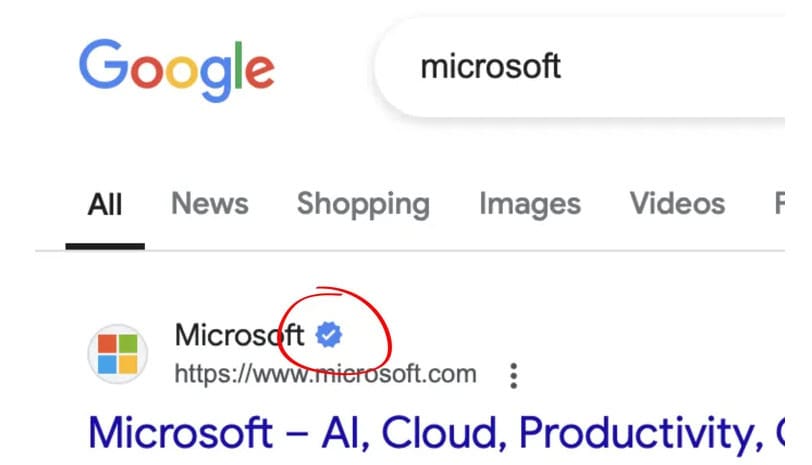Viewport: 812px width, 465px height.
Task: Click the word Cloud in result title
Action: [x=443, y=434]
